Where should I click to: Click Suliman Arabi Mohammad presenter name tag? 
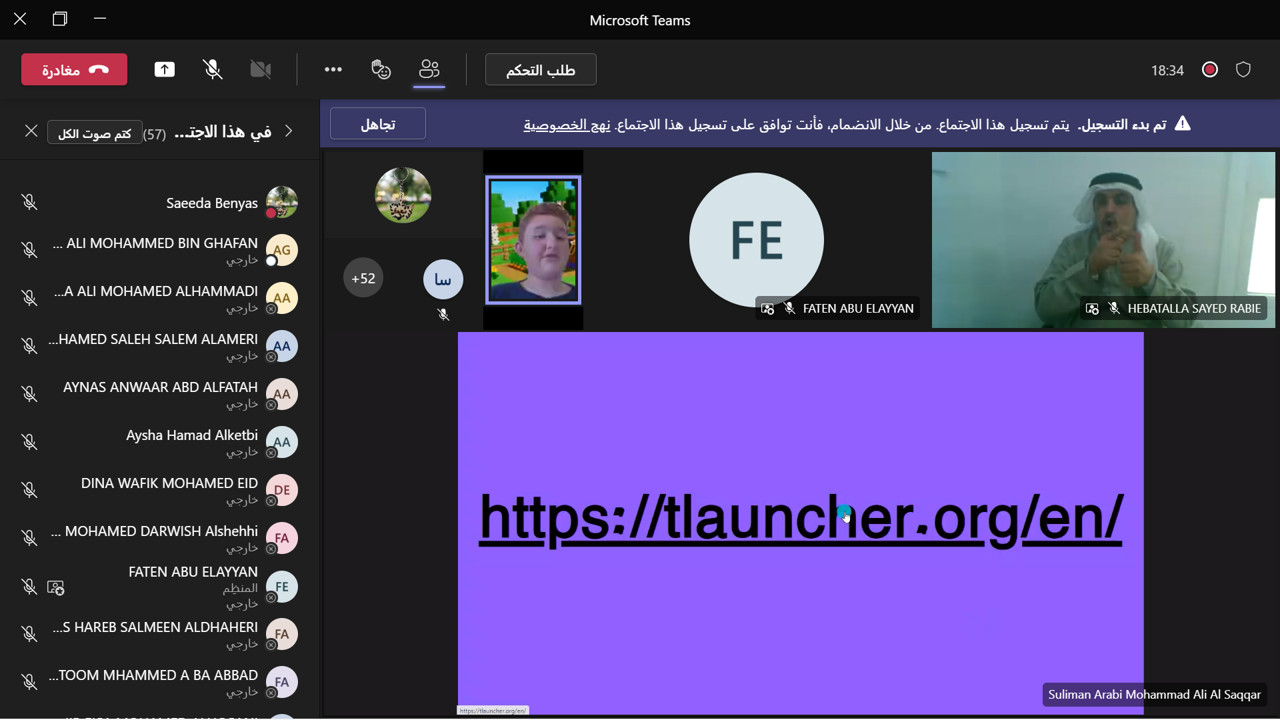point(1154,694)
